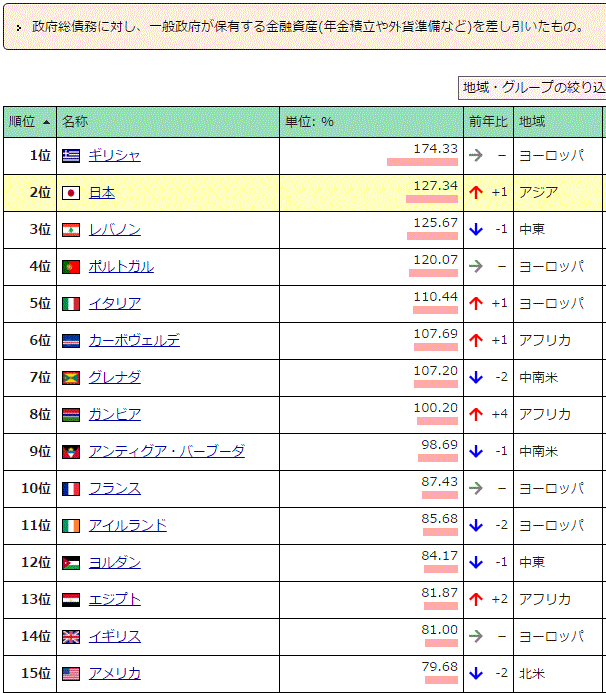Sort by the 単位: % column header

click(371, 122)
